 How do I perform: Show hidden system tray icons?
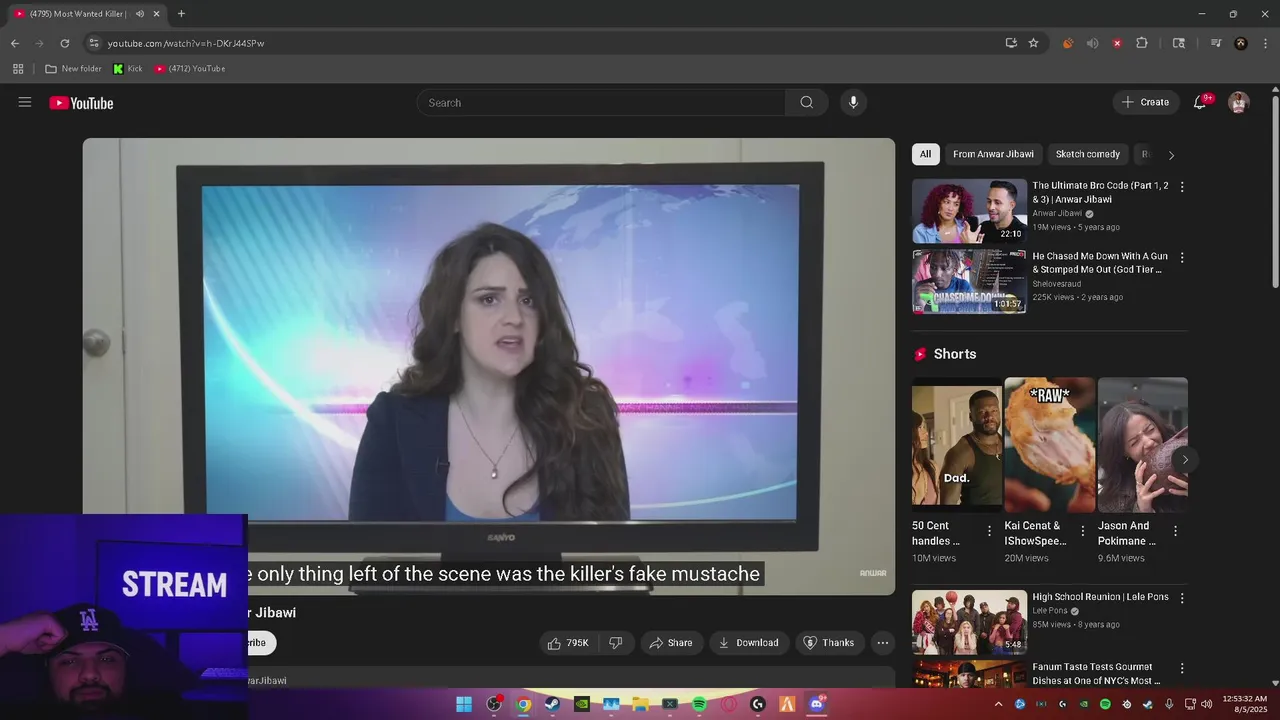998,704
